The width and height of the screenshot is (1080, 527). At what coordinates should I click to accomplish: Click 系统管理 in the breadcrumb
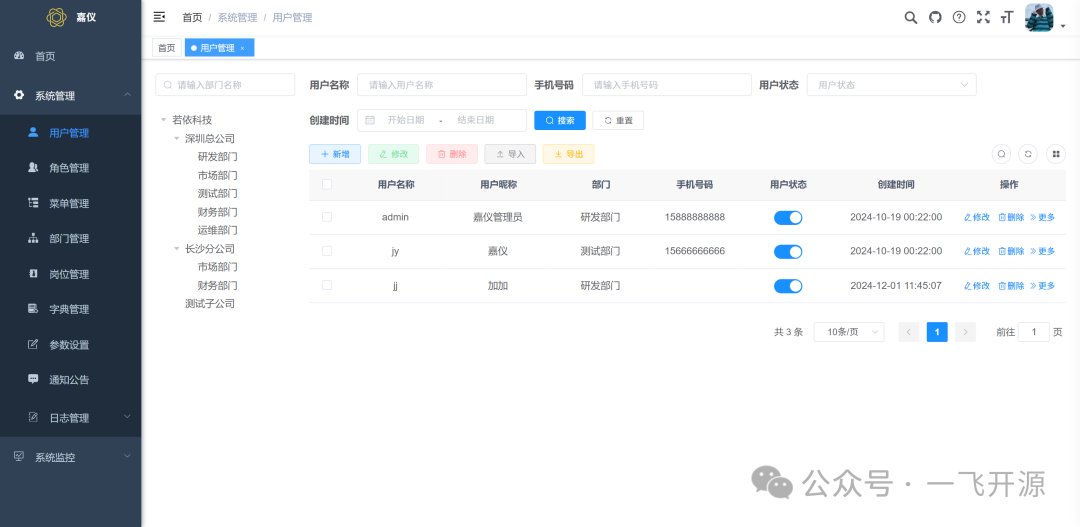237,18
